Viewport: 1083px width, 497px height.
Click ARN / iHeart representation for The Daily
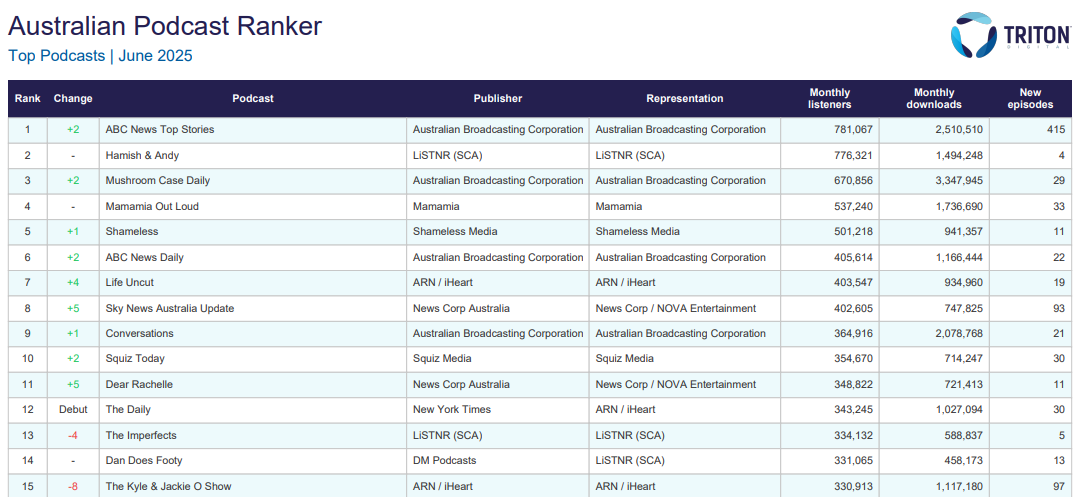(626, 410)
